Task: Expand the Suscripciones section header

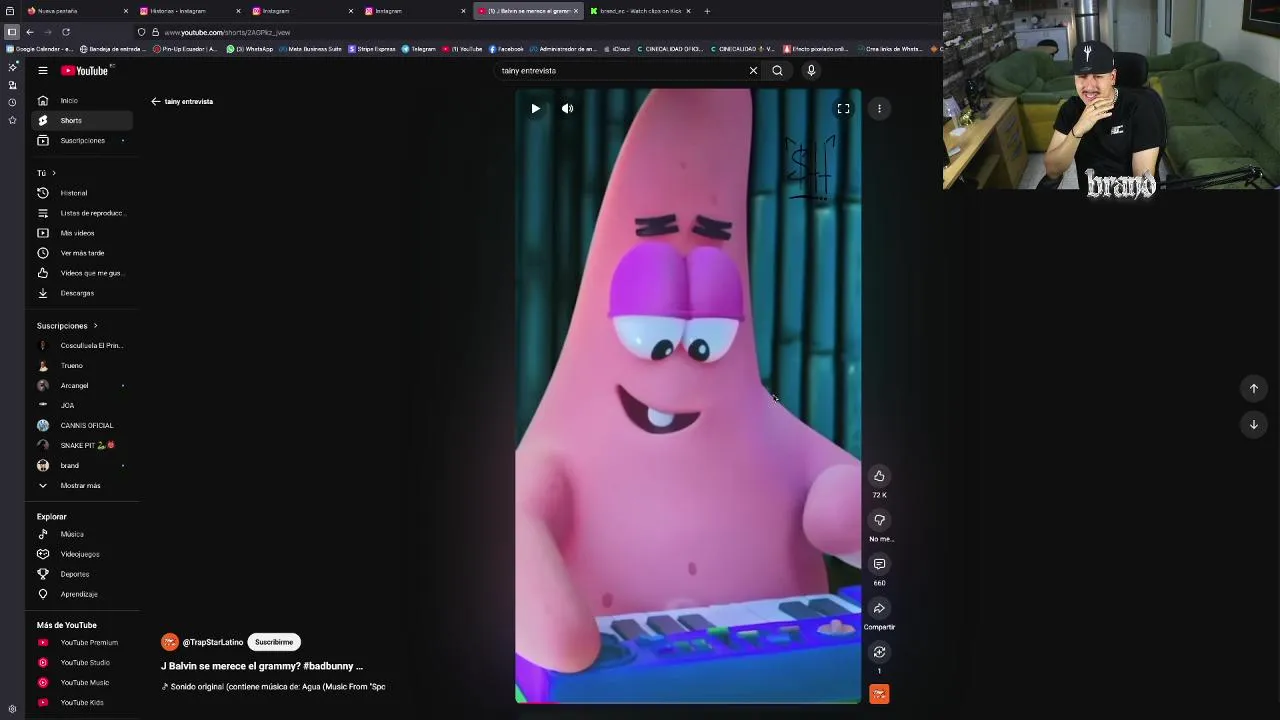Action: pos(67,326)
